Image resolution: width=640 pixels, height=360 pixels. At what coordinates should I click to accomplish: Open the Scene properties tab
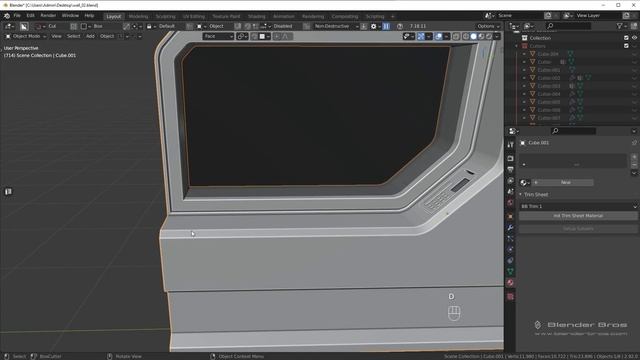click(510, 191)
